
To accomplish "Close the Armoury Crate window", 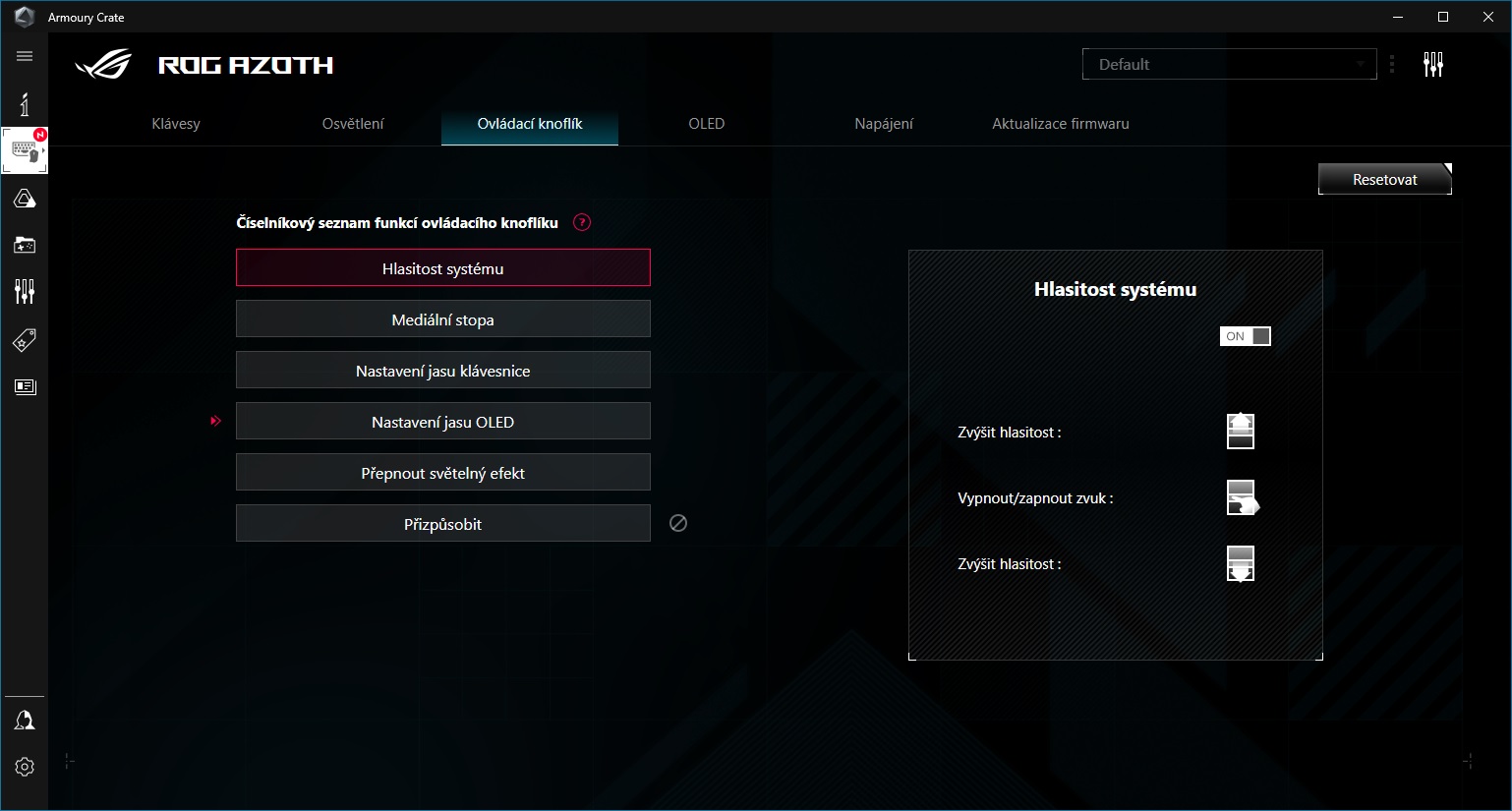I will pyautogui.click(x=1488, y=17).
